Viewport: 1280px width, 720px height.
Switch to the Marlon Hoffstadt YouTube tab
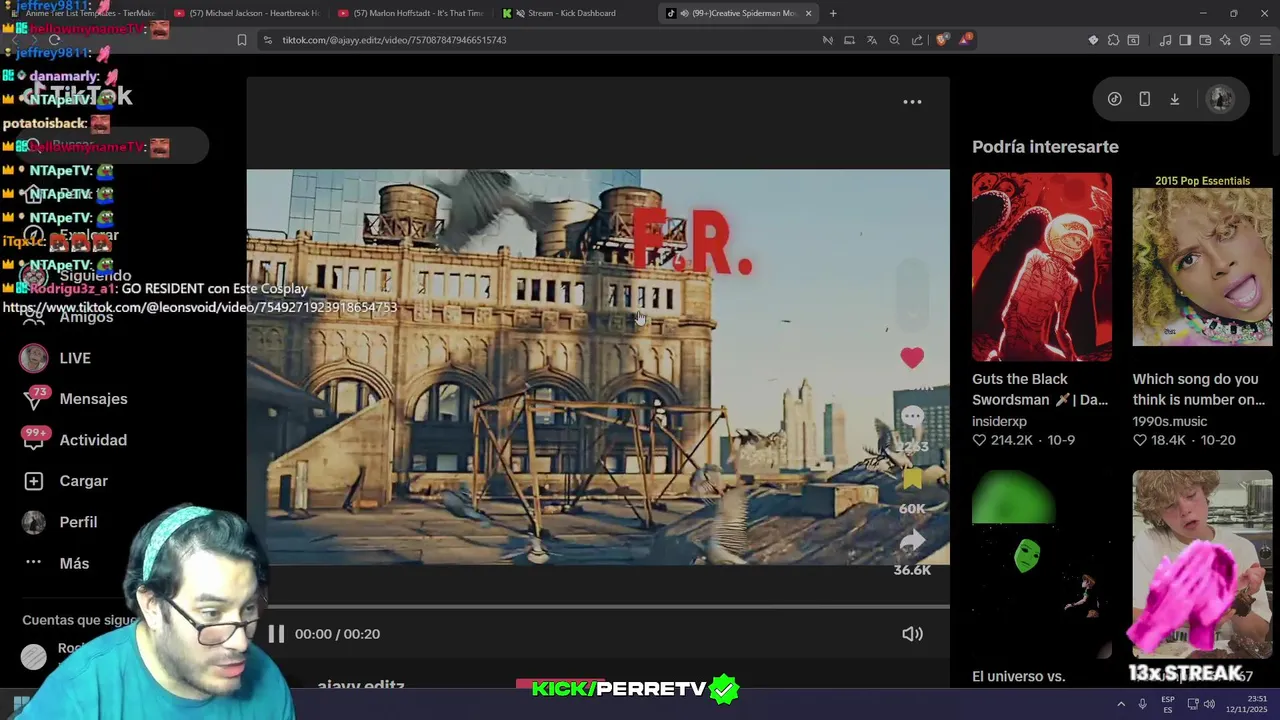(411, 13)
